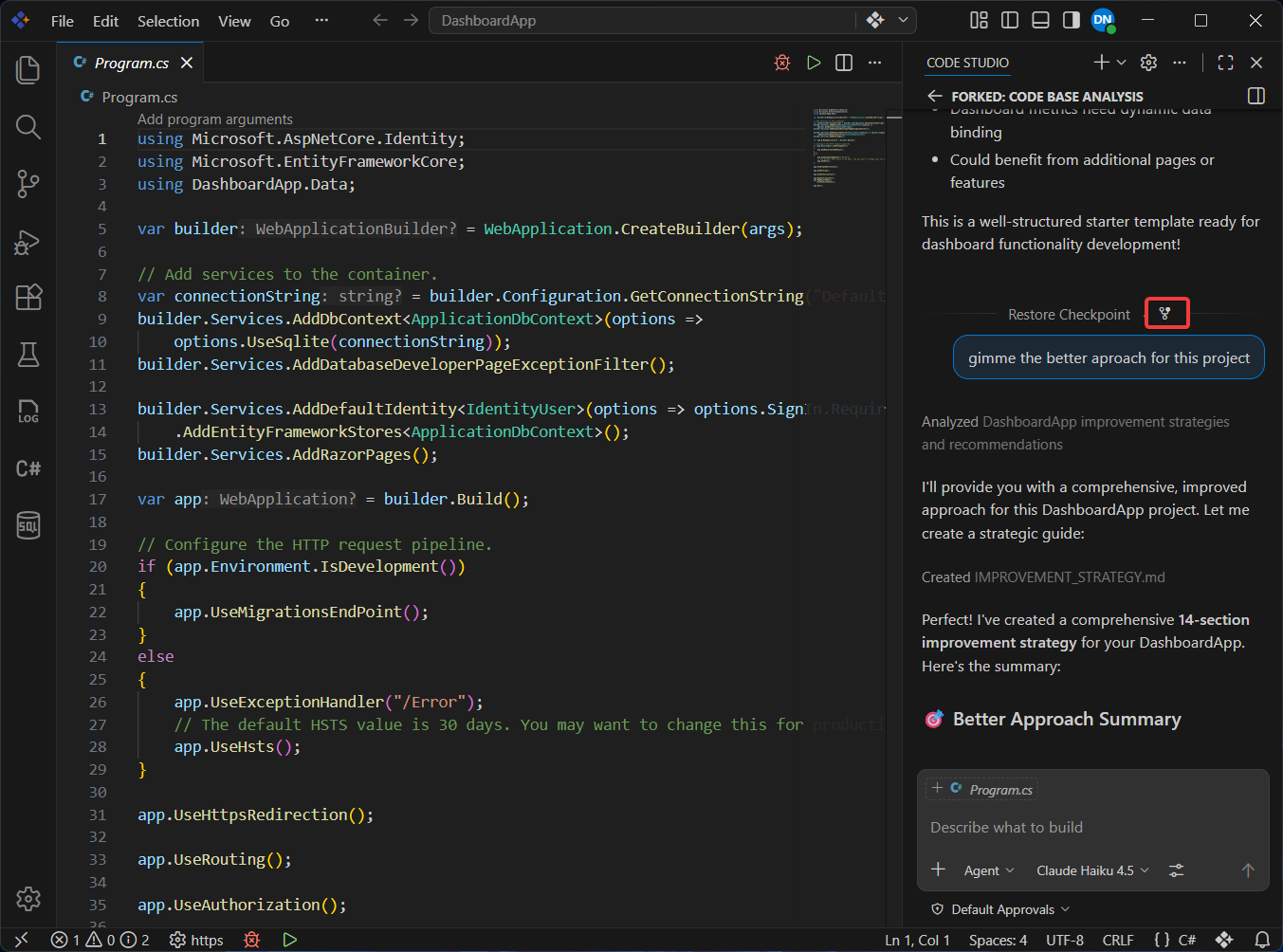Open the File menu
The height and width of the screenshot is (952, 1283).
point(63,21)
